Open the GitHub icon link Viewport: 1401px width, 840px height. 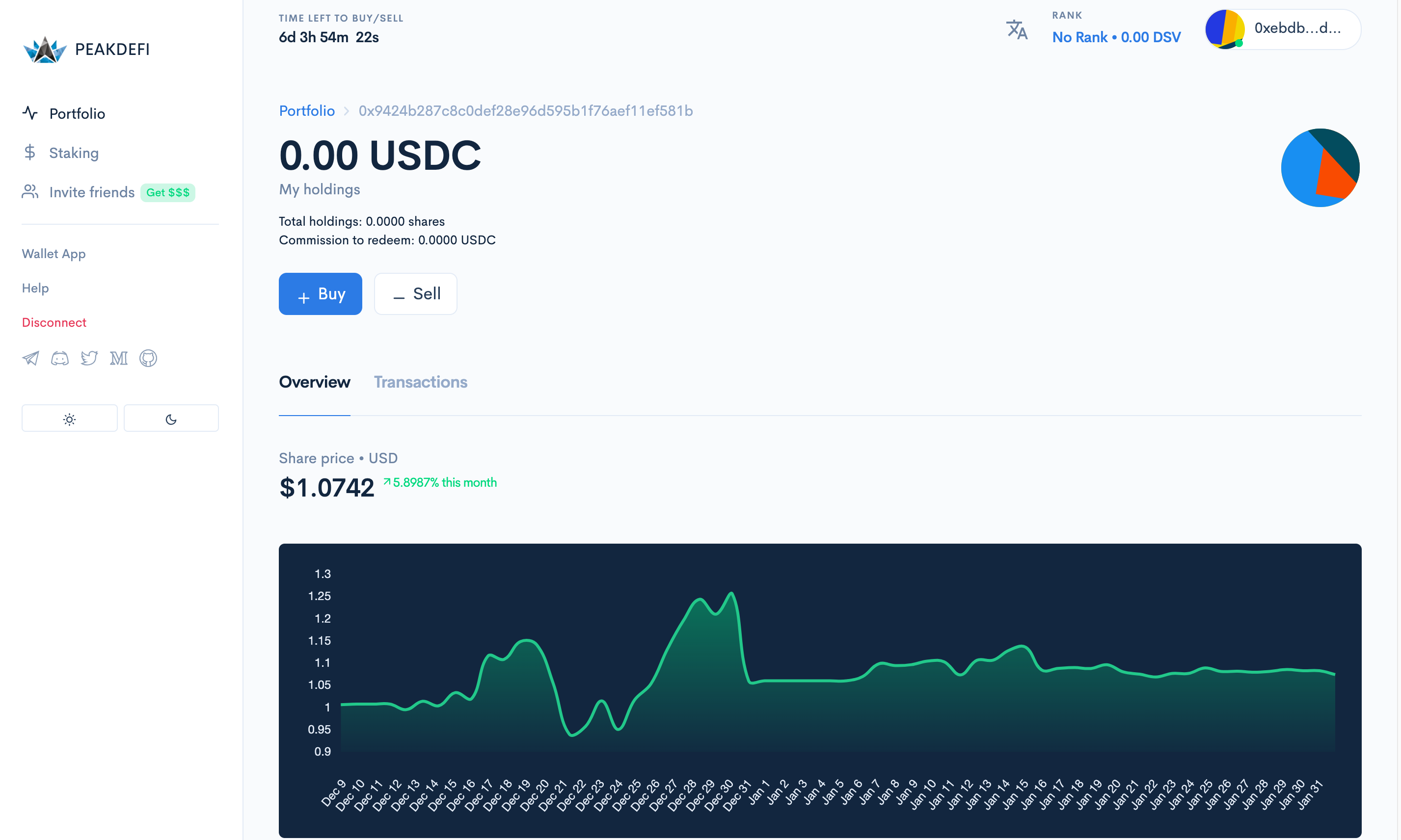click(x=148, y=358)
